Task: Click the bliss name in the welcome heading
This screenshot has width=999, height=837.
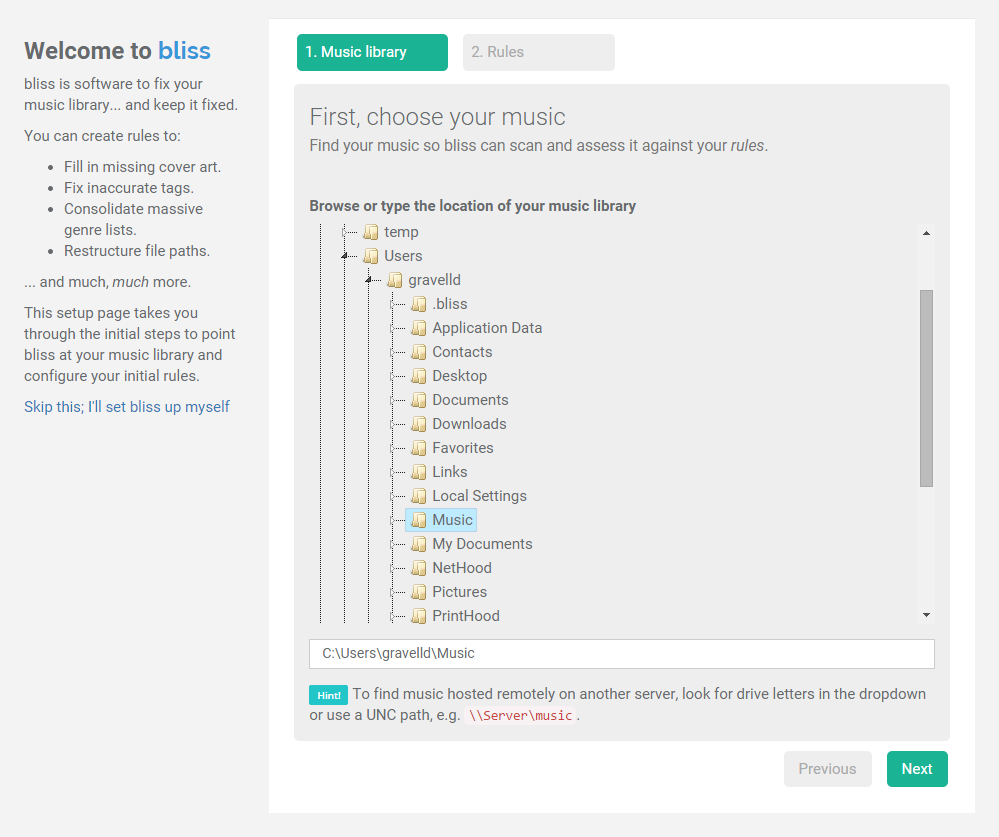Action: pos(184,51)
